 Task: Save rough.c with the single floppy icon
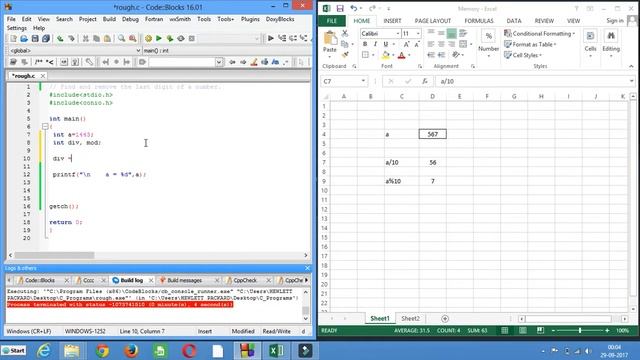point(35,38)
